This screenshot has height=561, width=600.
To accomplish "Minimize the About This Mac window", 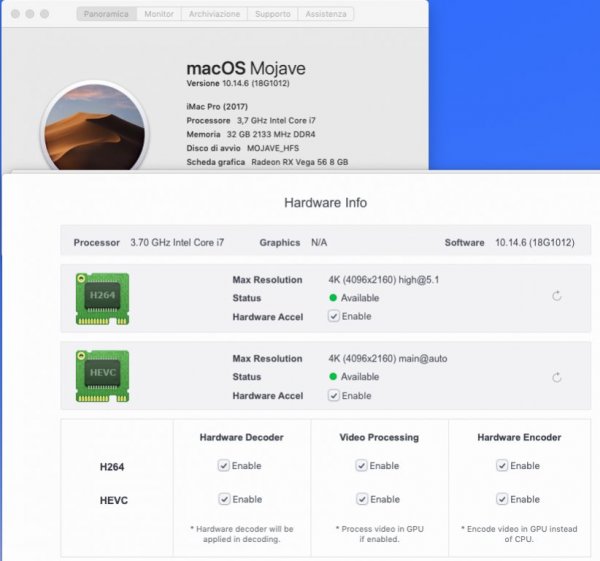I will [x=30, y=14].
